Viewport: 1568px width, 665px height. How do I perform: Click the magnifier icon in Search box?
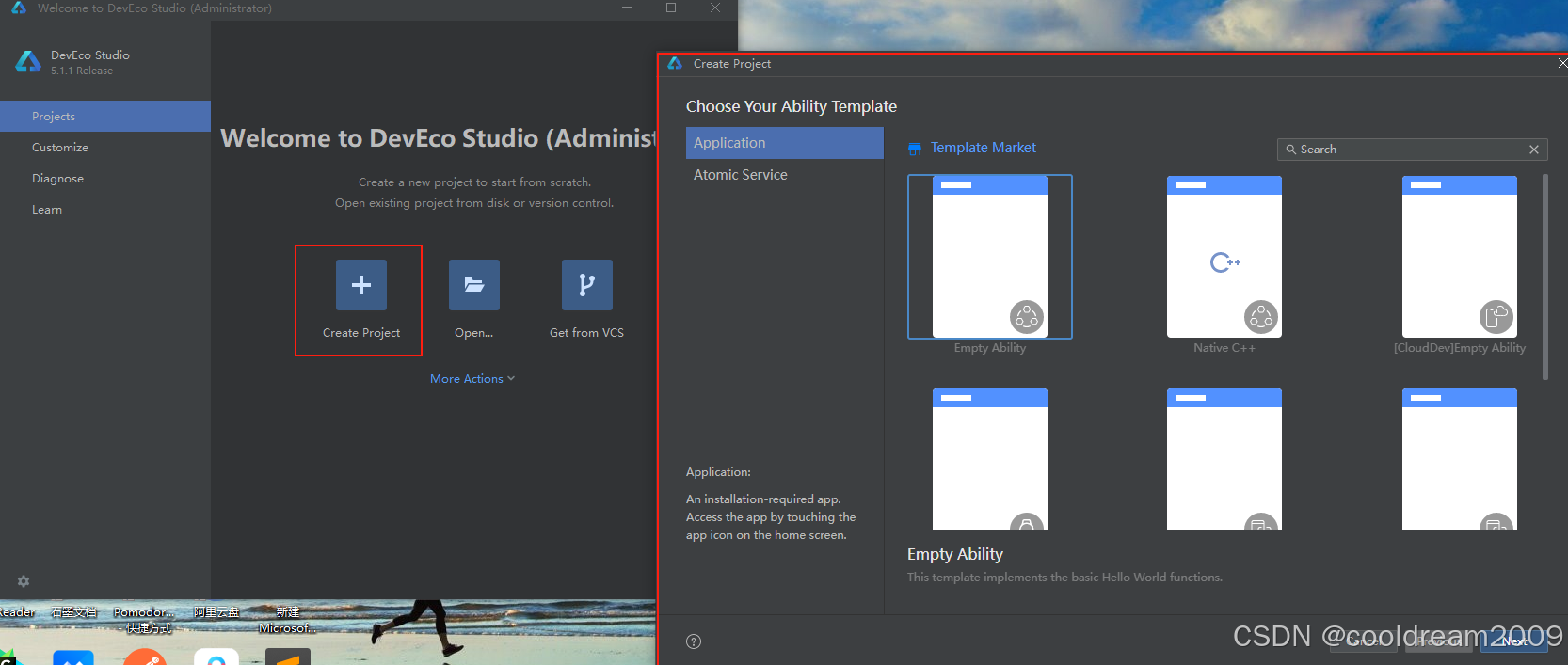1291,150
